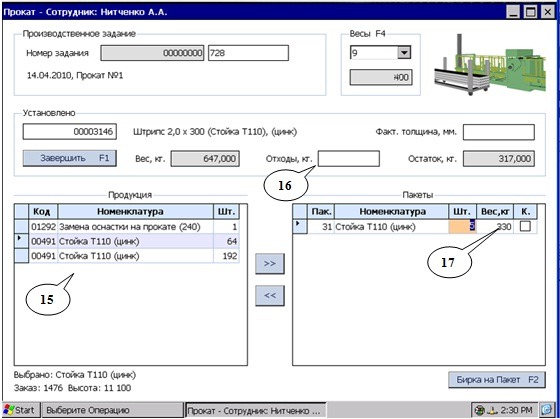Click the Отходы, кг input field
The width and height of the screenshot is (560, 419).
pyautogui.click(x=349, y=159)
